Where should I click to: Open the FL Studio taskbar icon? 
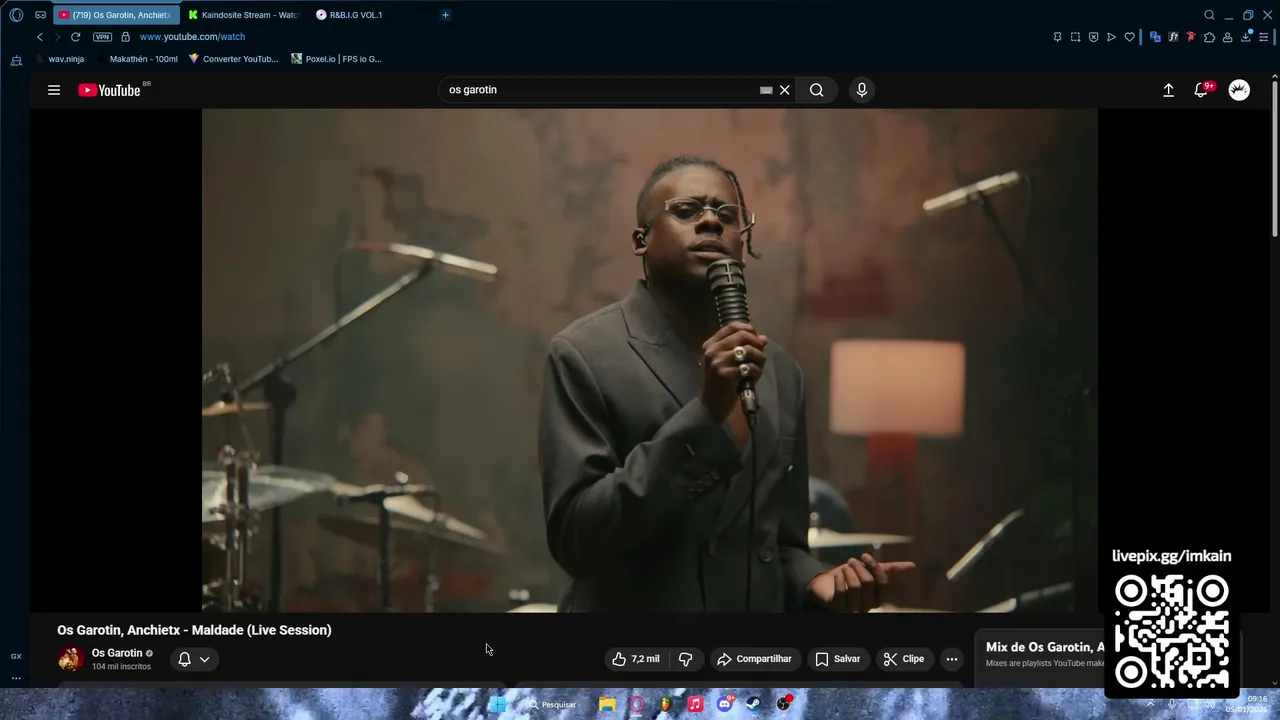click(x=665, y=704)
